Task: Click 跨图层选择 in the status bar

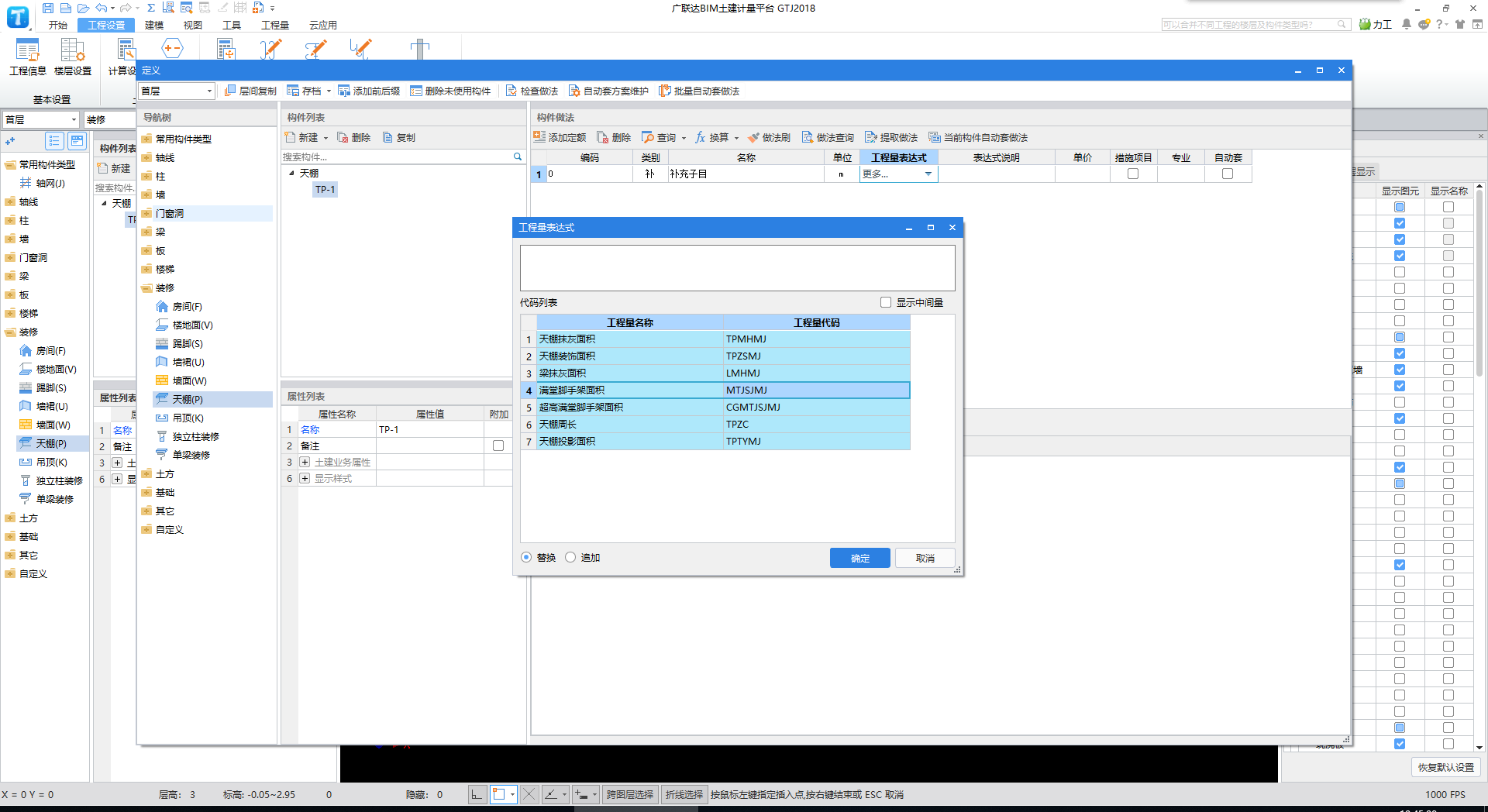Action: (629, 794)
